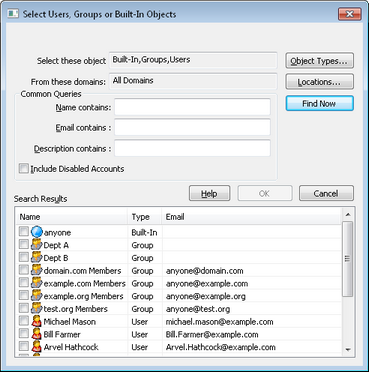Run the search with Find Now
Screen dimensions: 369x372
(x=319, y=104)
